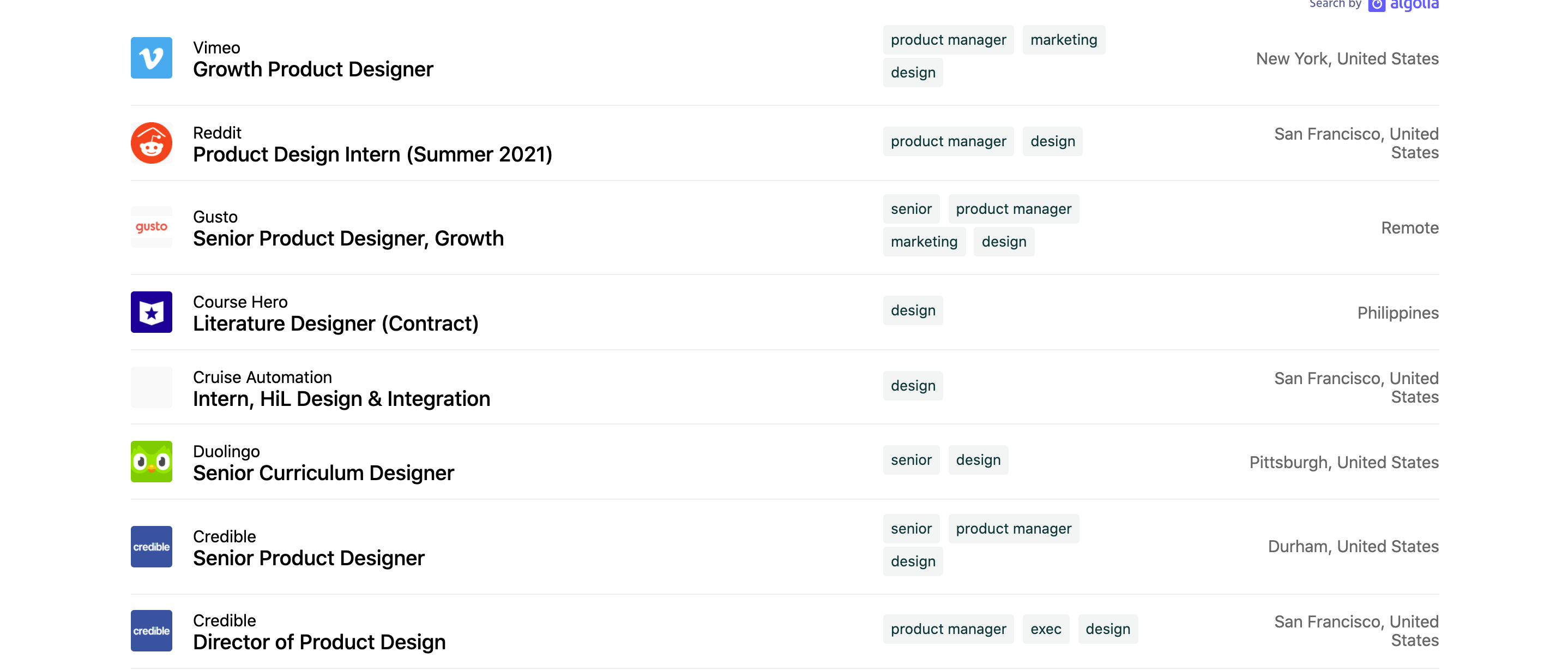Click the Duolingo owl logo icon

(x=151, y=462)
